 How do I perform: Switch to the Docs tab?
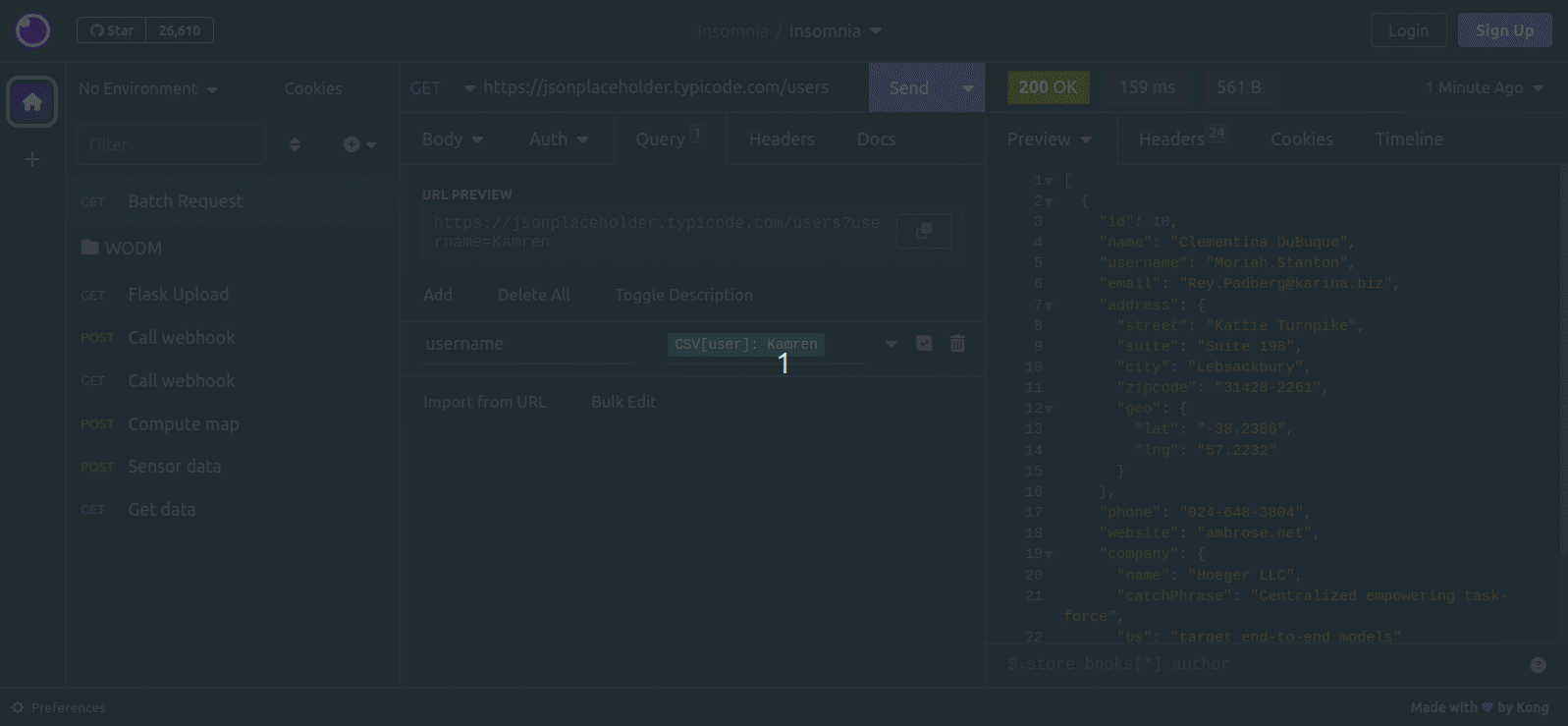tap(876, 140)
